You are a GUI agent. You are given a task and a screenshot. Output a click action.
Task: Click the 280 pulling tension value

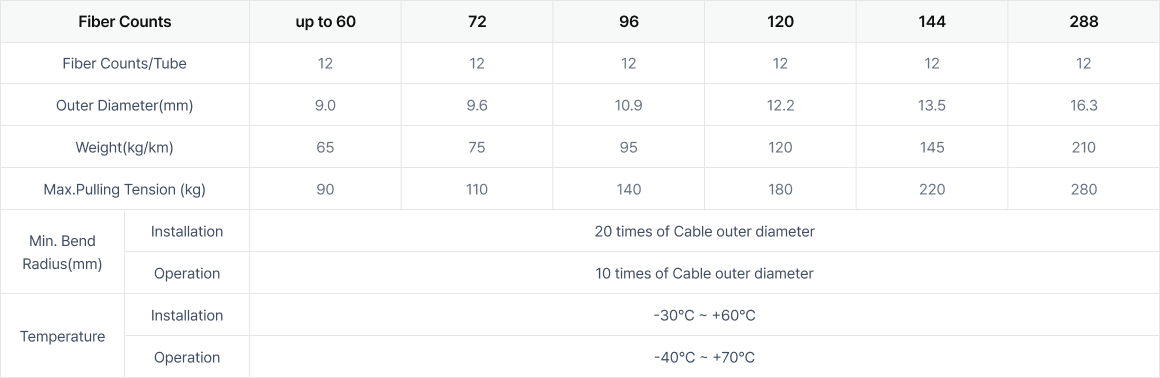click(1084, 190)
